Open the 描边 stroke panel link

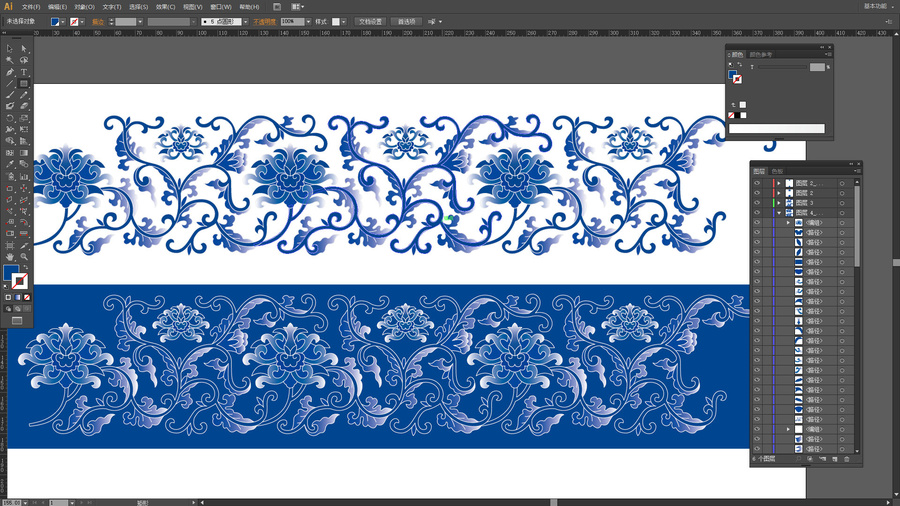pos(98,22)
